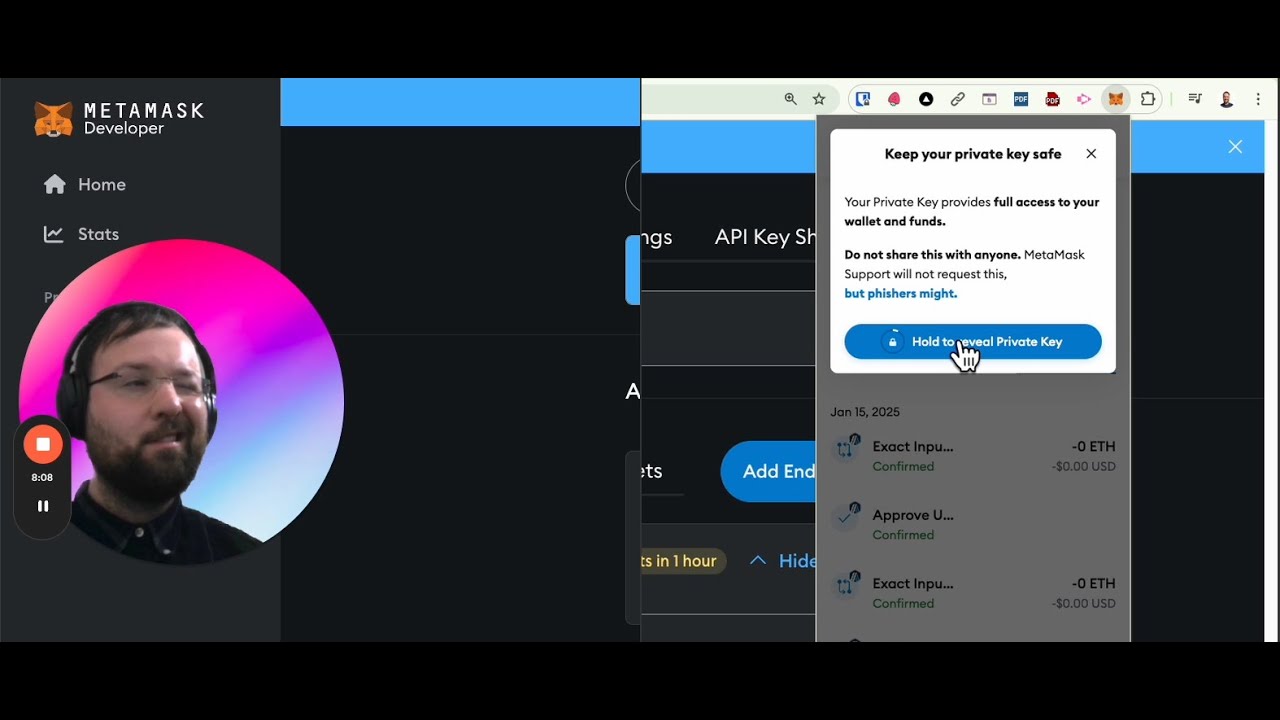The height and width of the screenshot is (720, 1280).
Task: Open the Extensions puzzle piece menu
Action: pos(1148,99)
